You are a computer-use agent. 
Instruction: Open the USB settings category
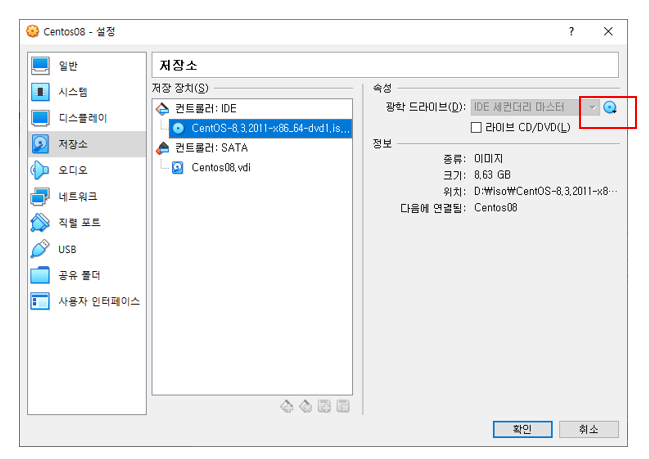(x=87, y=249)
